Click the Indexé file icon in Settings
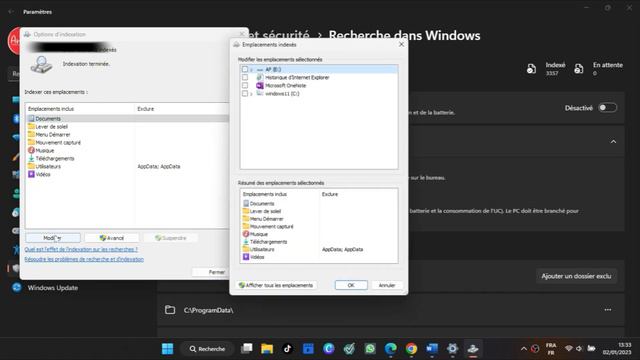 click(x=531, y=69)
